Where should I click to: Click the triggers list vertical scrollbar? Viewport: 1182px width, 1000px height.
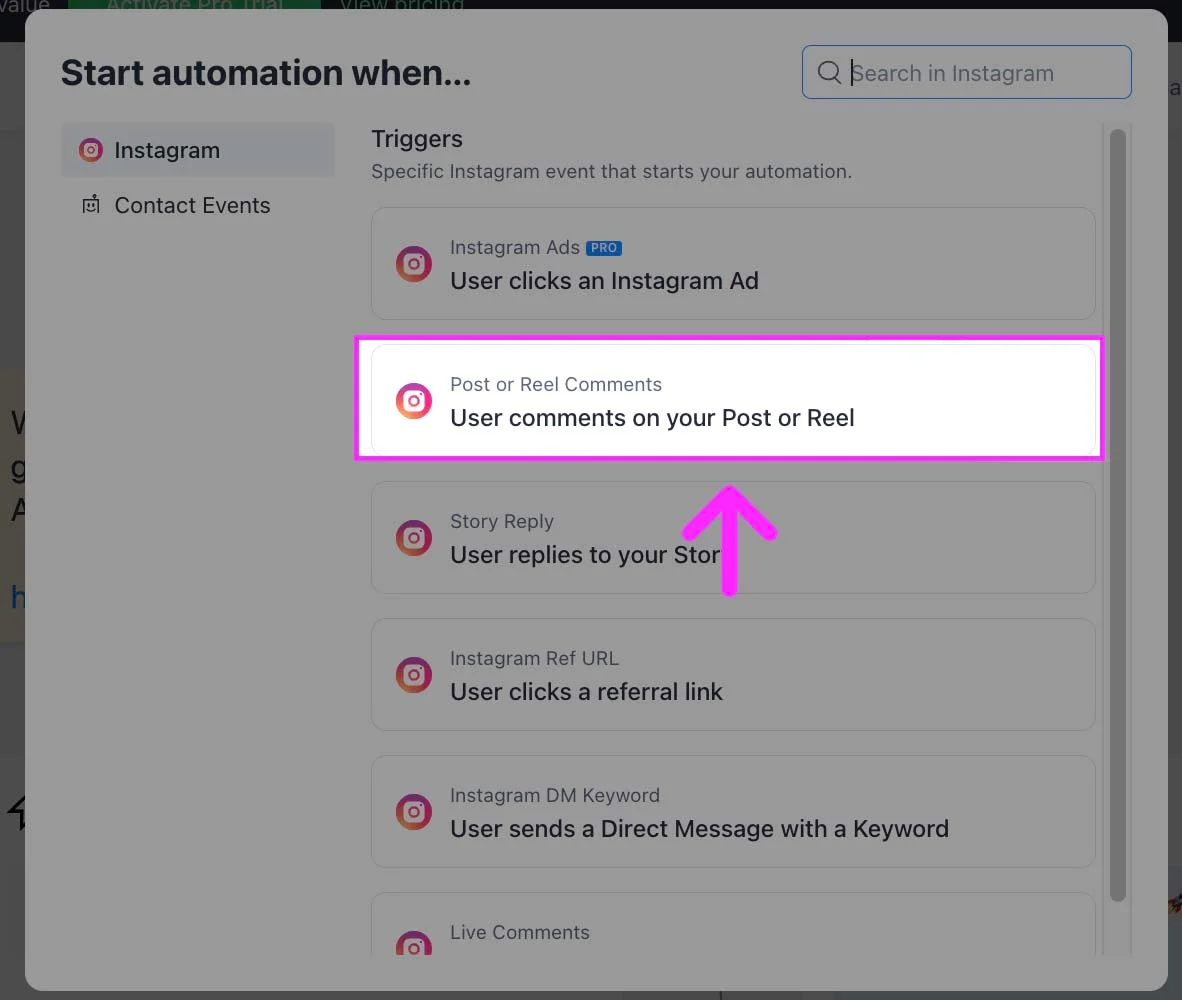coord(1118,515)
